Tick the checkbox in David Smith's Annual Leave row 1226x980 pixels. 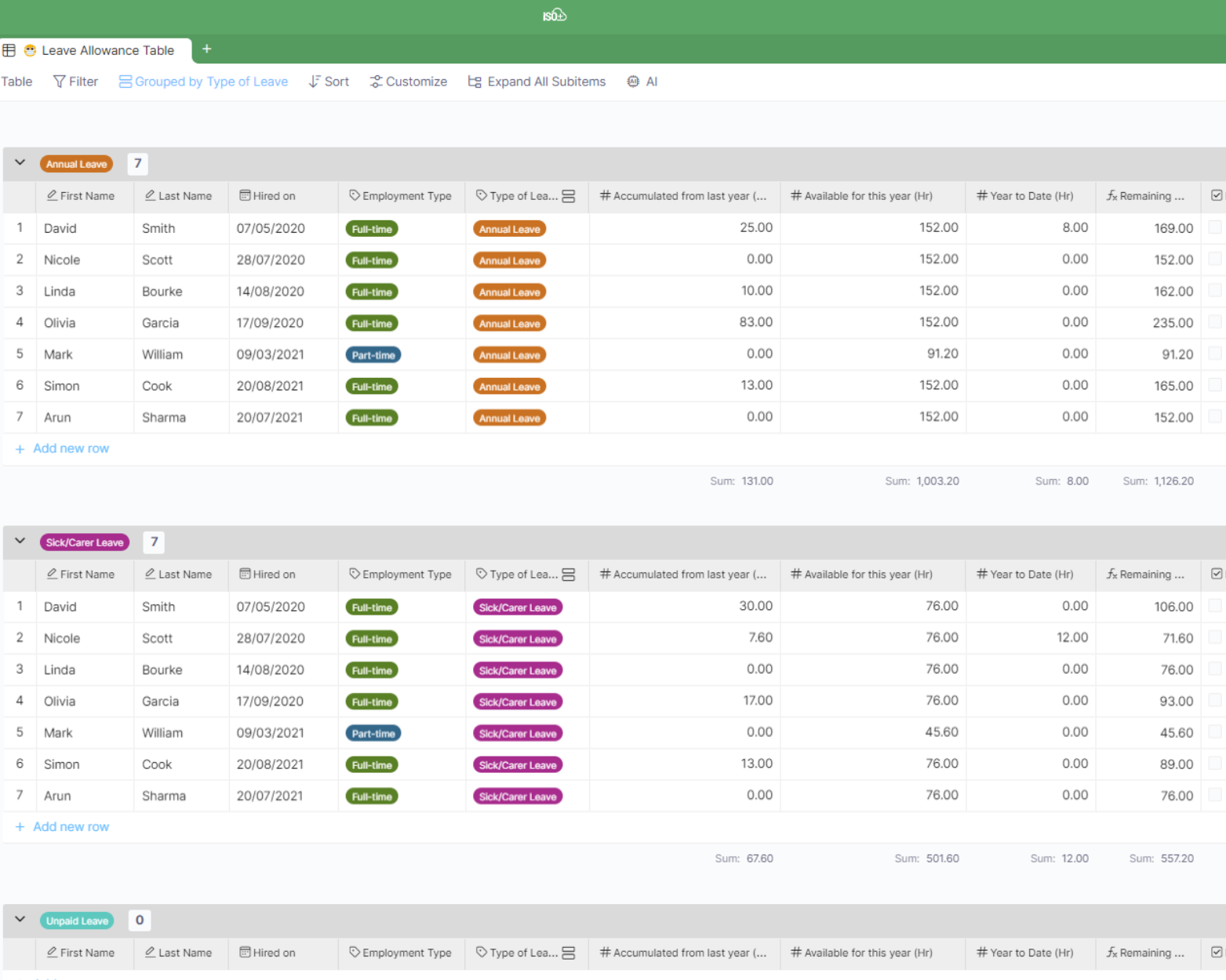[x=1214, y=227]
